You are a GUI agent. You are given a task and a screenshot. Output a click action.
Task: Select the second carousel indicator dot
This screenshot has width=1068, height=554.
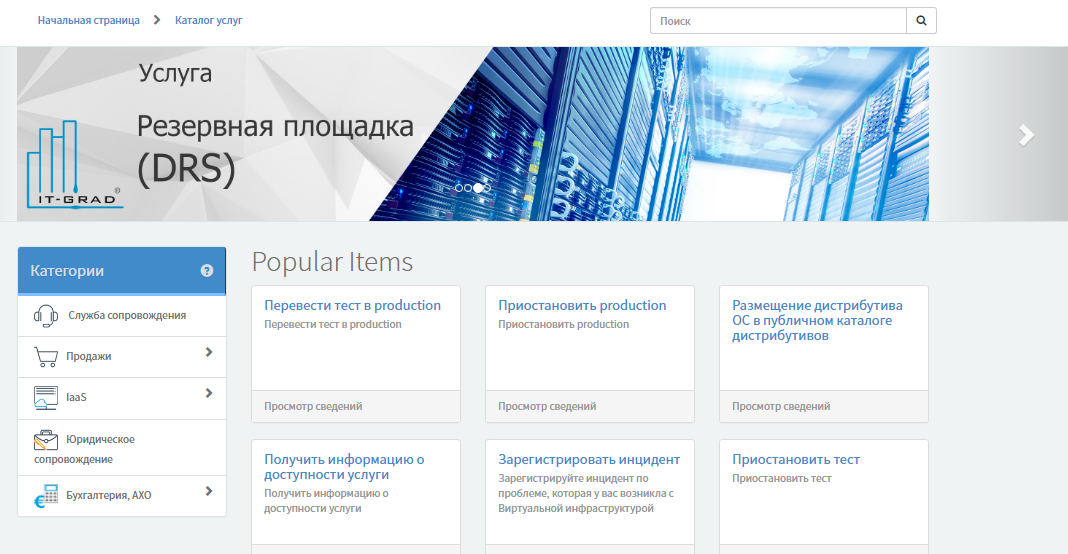pos(467,187)
